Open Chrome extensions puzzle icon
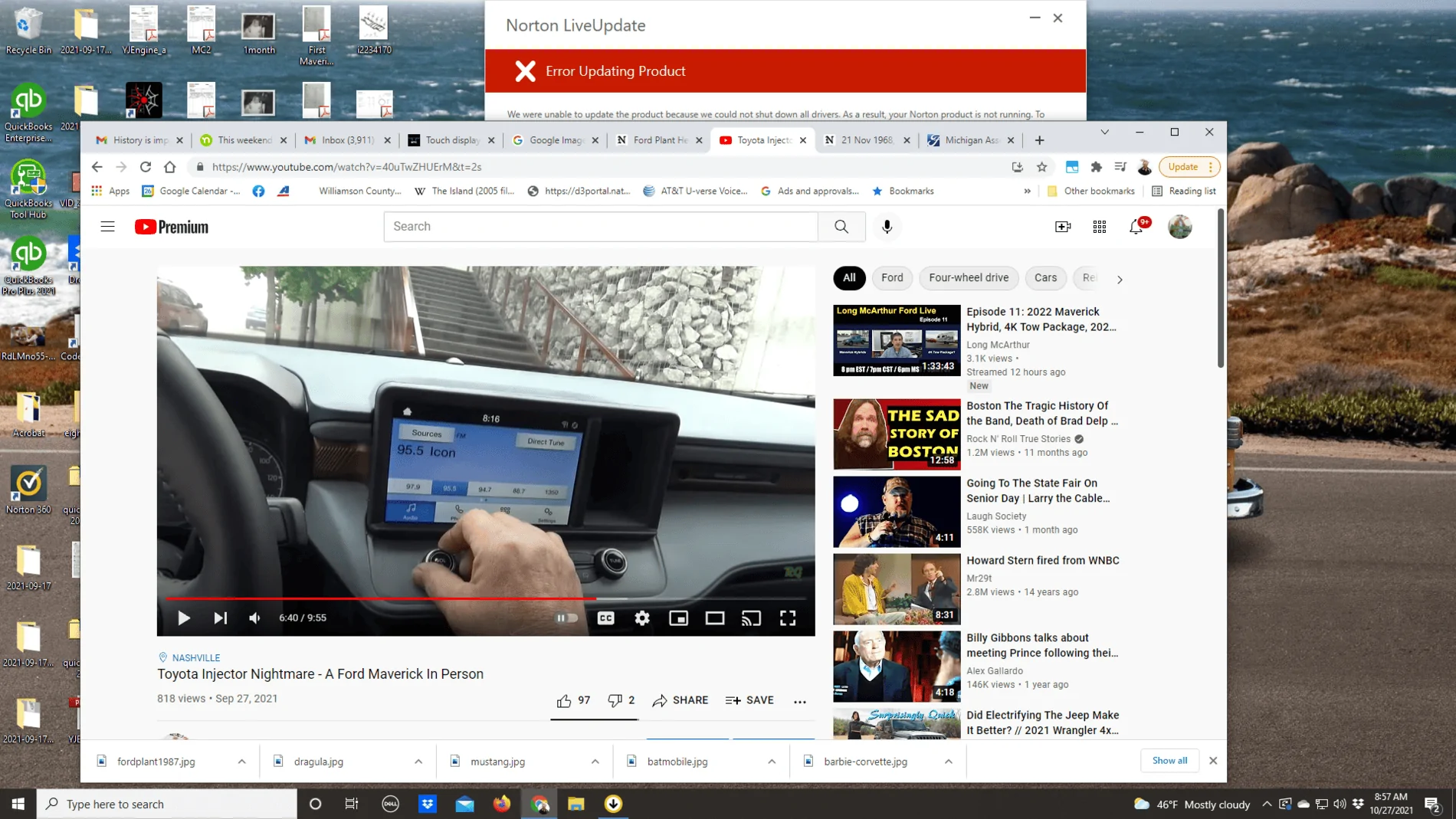This screenshot has height=819, width=1456. coord(1097,167)
